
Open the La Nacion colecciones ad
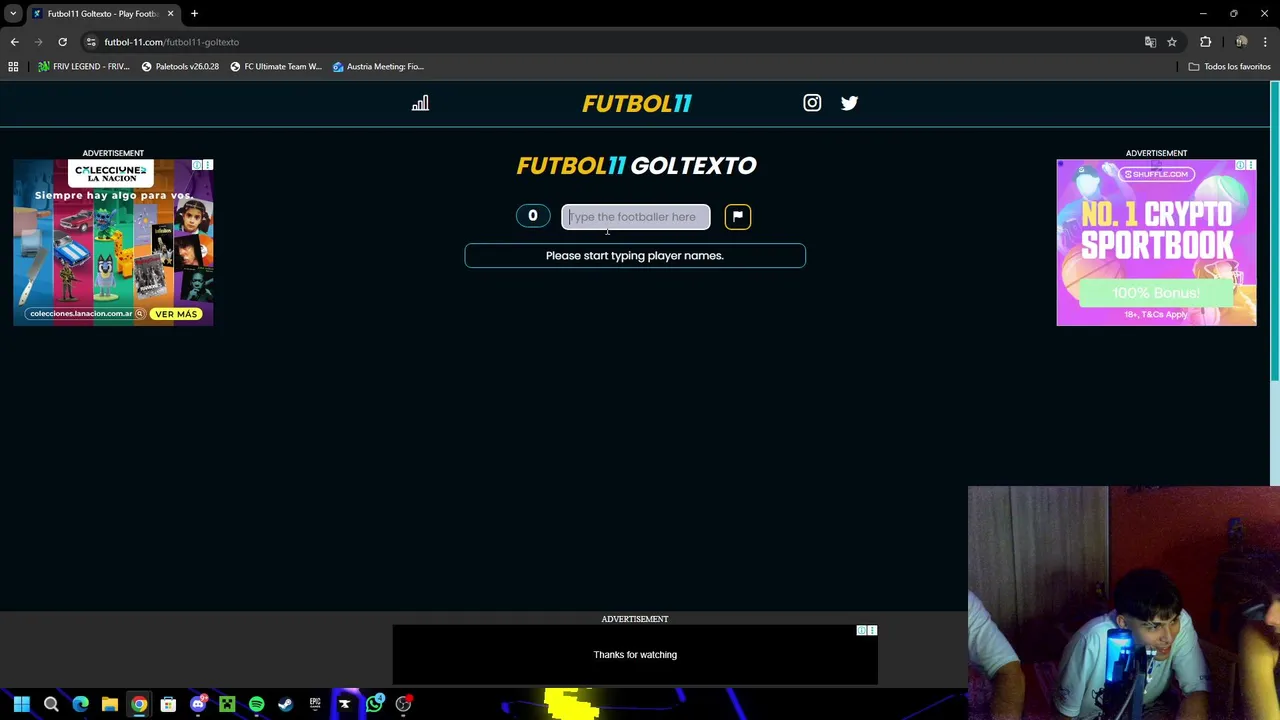point(113,242)
